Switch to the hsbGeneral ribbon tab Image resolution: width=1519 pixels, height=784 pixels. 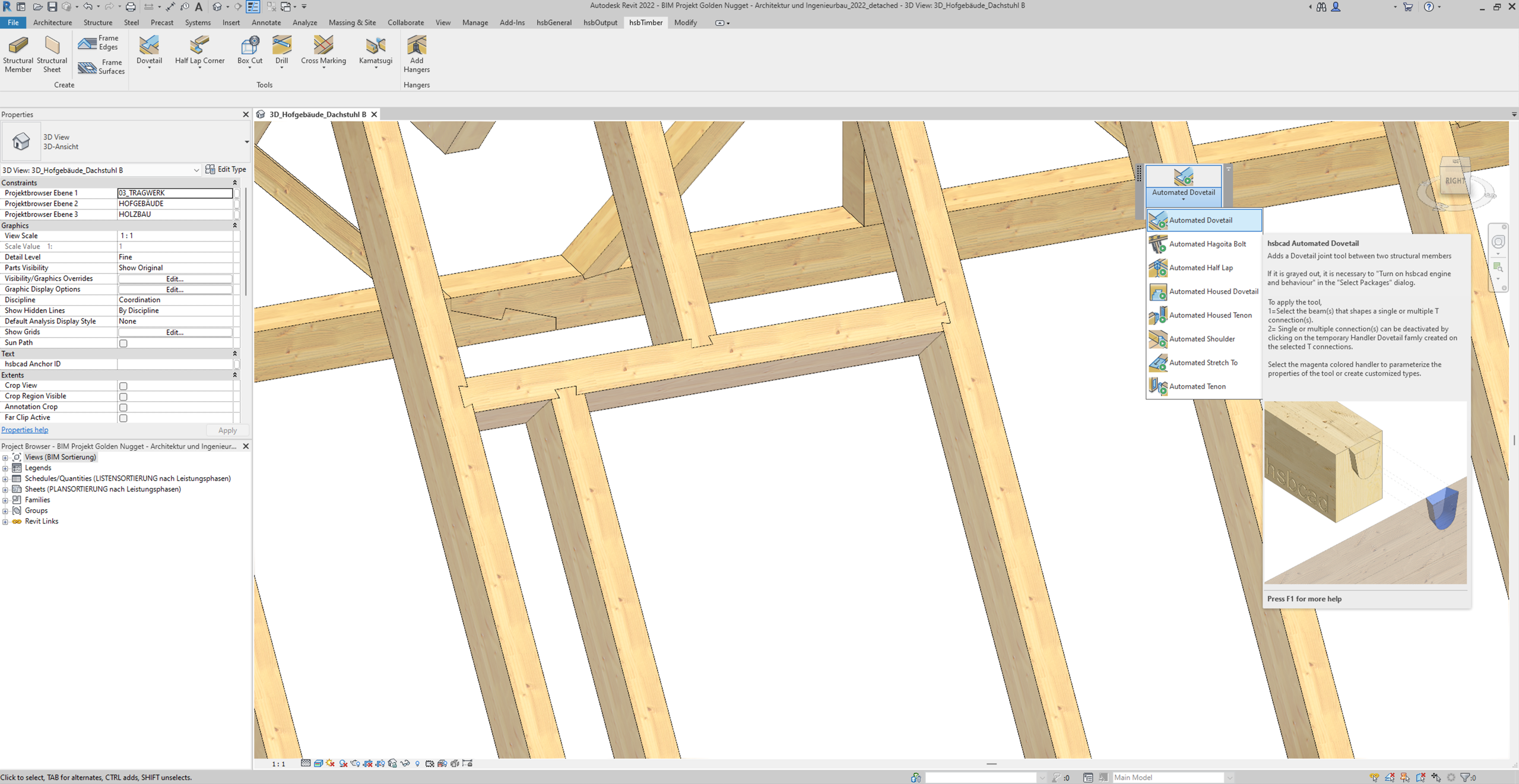(x=553, y=23)
